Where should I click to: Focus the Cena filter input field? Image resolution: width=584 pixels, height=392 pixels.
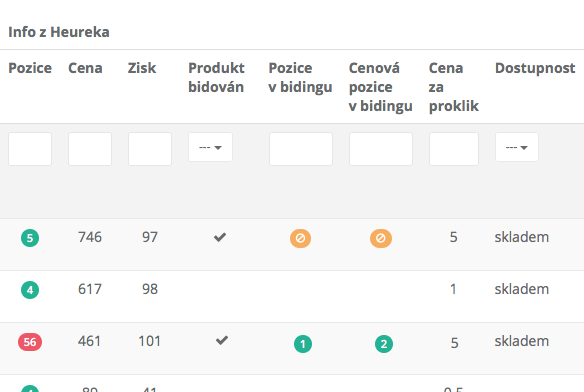pos(90,149)
